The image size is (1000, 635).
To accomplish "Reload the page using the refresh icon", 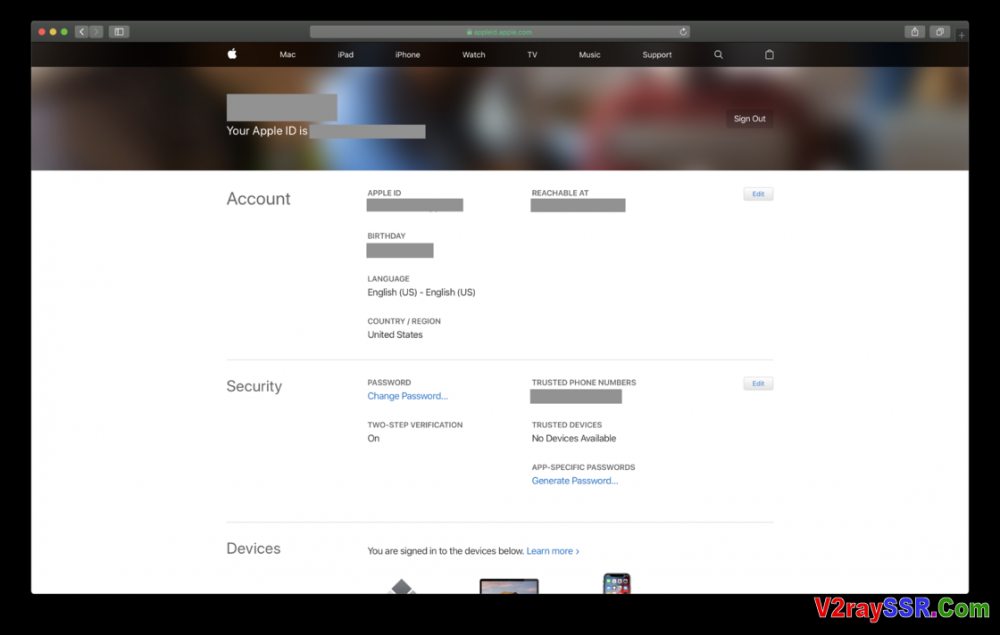I will coord(683,32).
